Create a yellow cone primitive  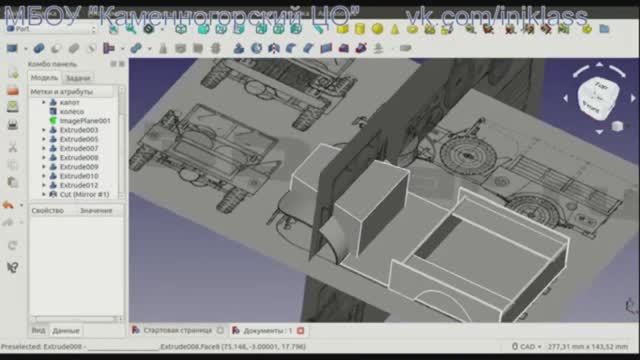tap(395, 29)
